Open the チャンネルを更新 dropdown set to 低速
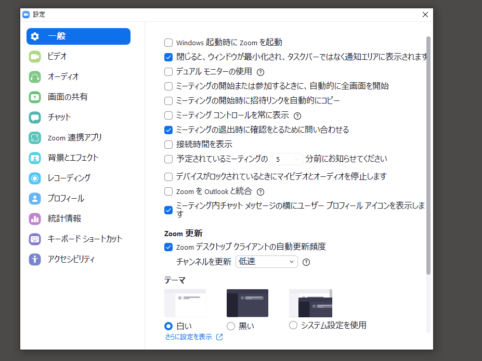This screenshot has height=361, width=482. tap(266, 262)
